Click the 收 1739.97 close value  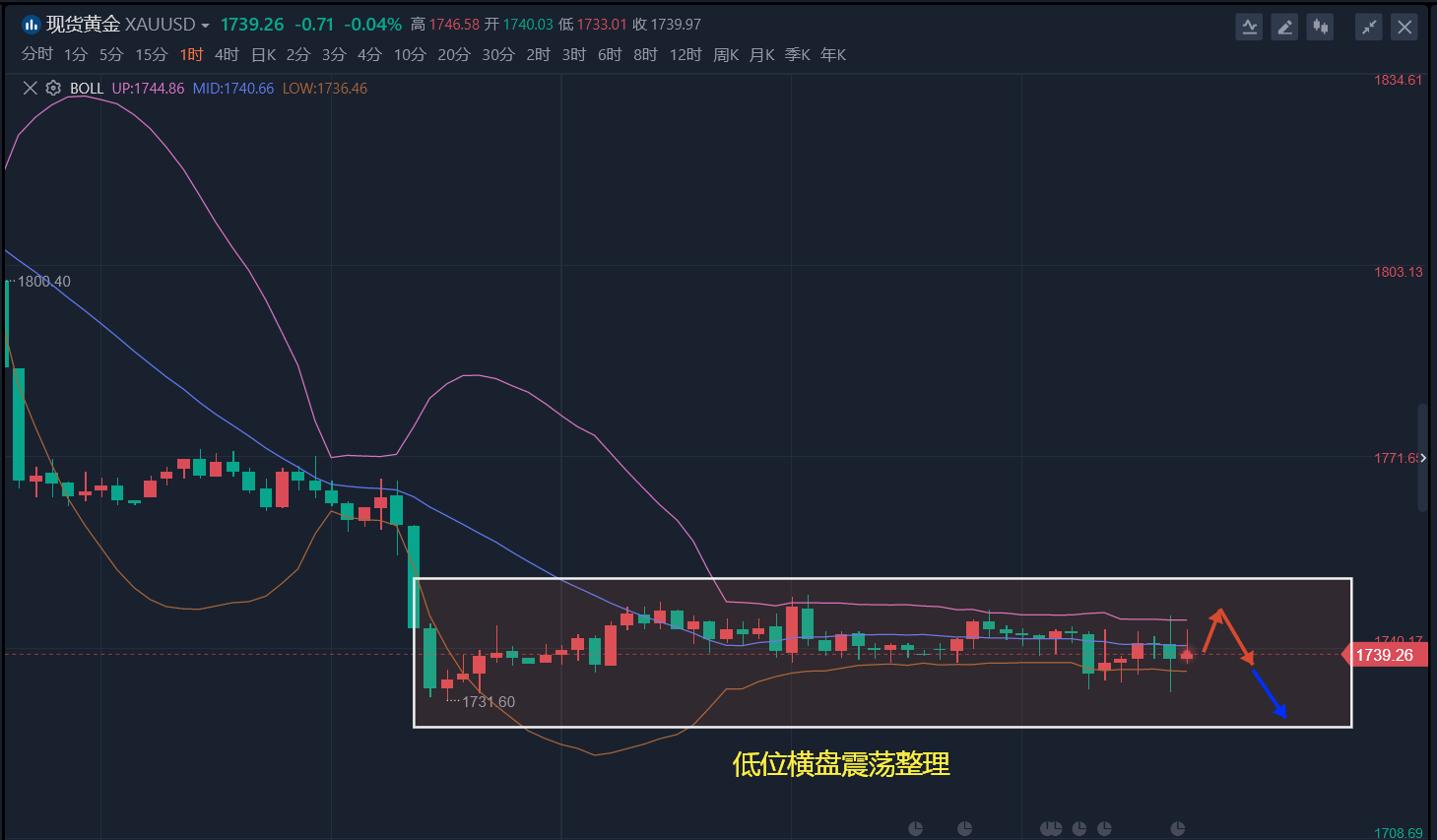(667, 25)
